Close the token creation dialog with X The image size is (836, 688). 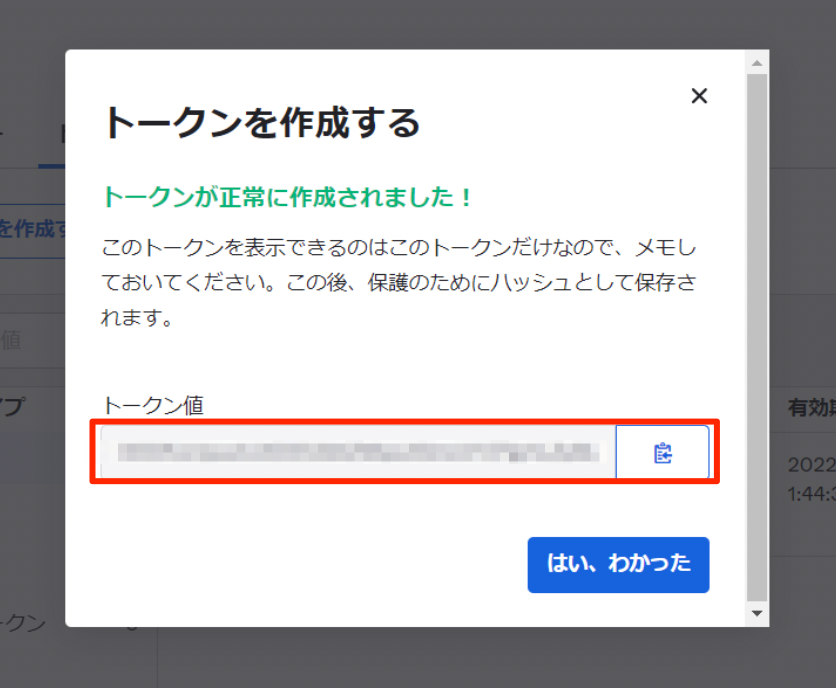pos(699,96)
